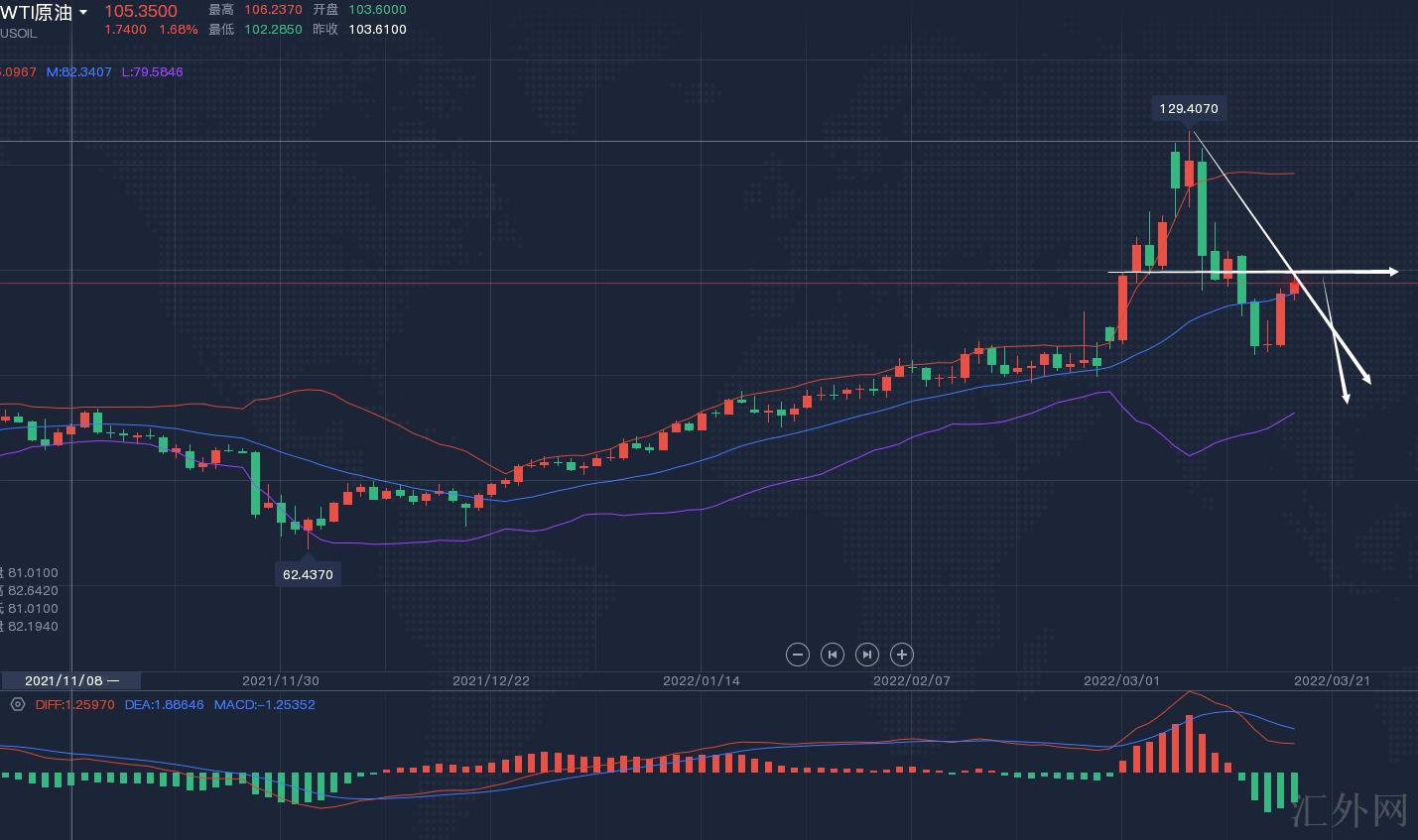This screenshot has width=1418, height=840.
Task: Open MACD indicator settings hexagon icon
Action: (x=17, y=704)
